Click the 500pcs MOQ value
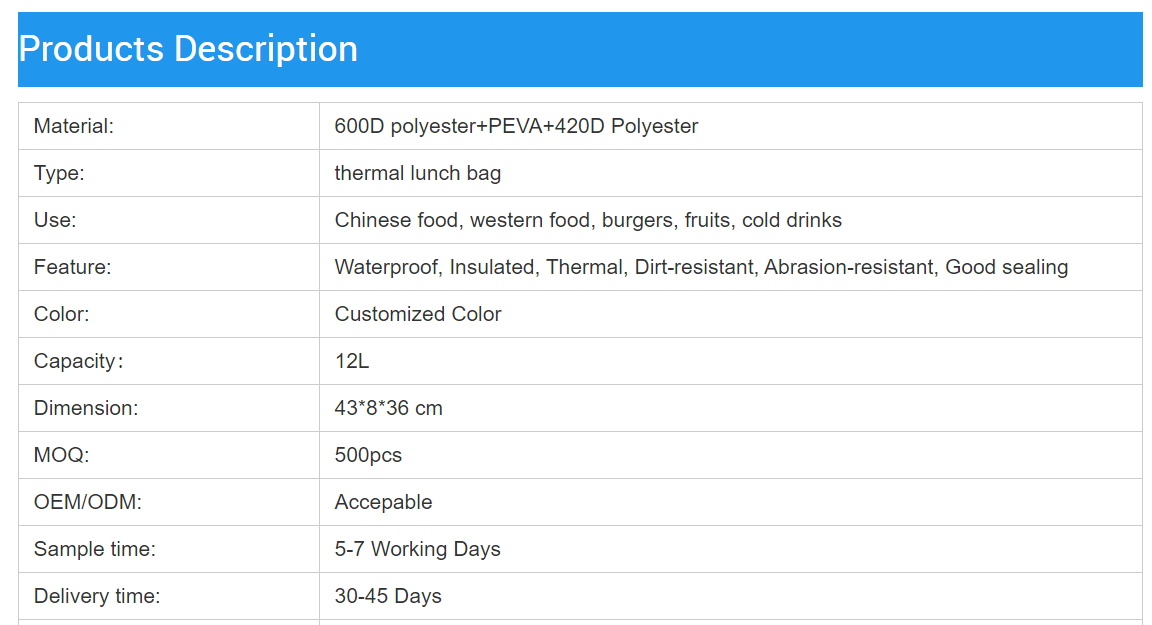Viewport: 1152px width, 625px height. tap(368, 455)
